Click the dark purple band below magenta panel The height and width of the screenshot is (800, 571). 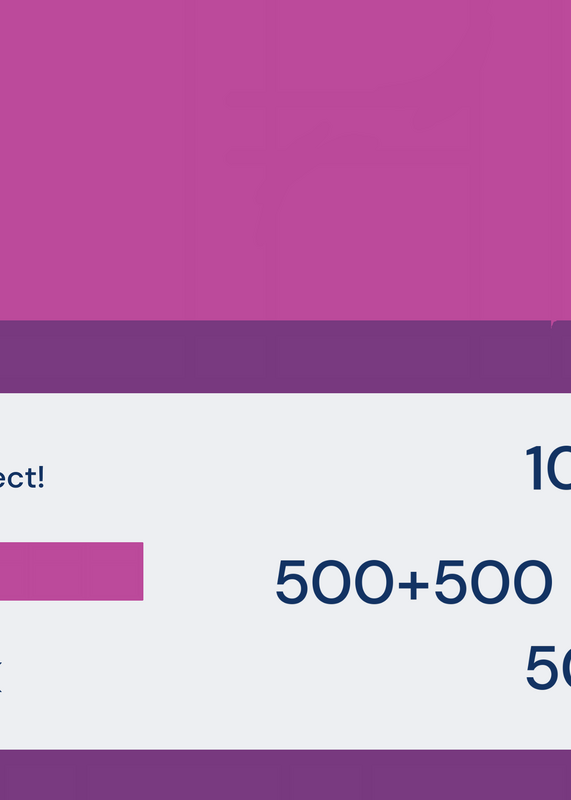(x=285, y=357)
